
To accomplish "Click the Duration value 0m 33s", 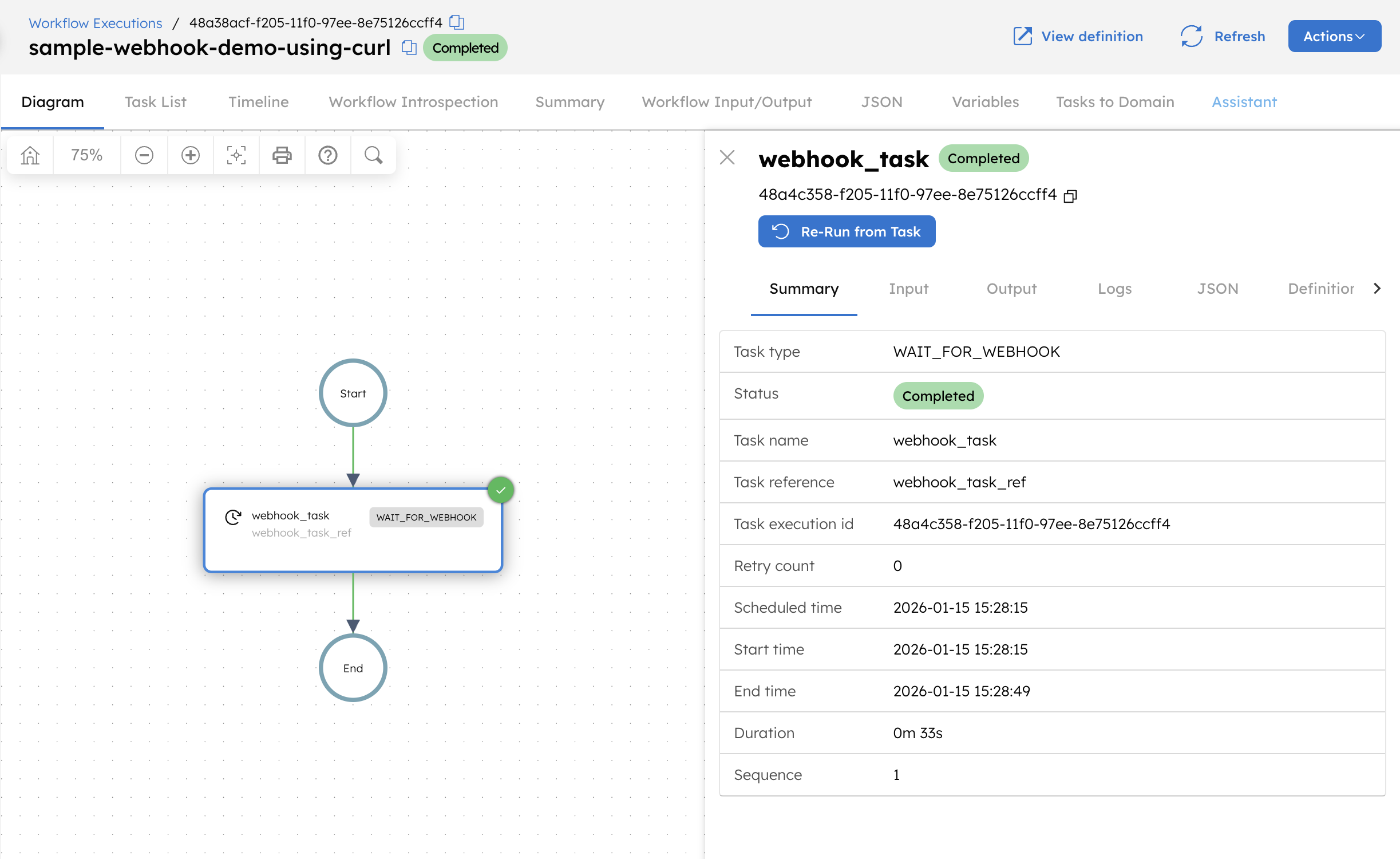I will click(917, 734).
